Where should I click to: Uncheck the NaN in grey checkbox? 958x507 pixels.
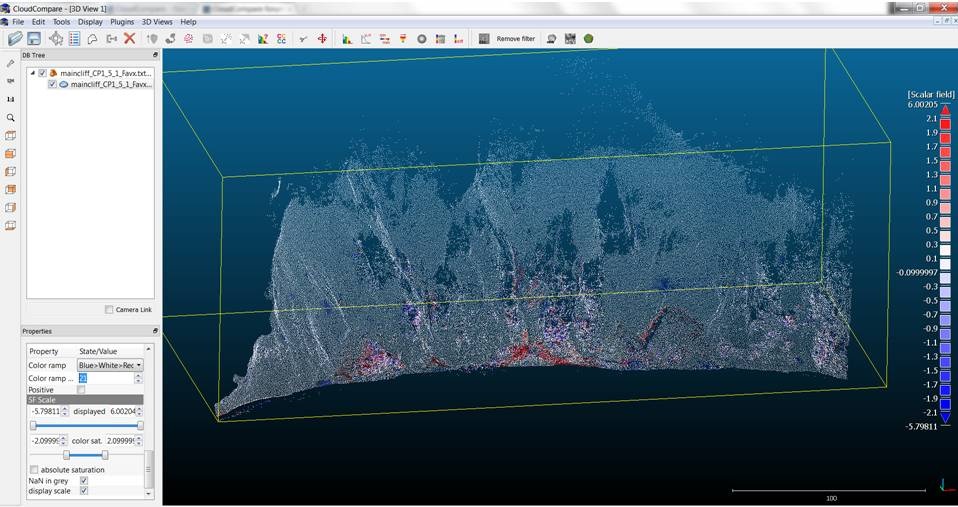point(83,481)
